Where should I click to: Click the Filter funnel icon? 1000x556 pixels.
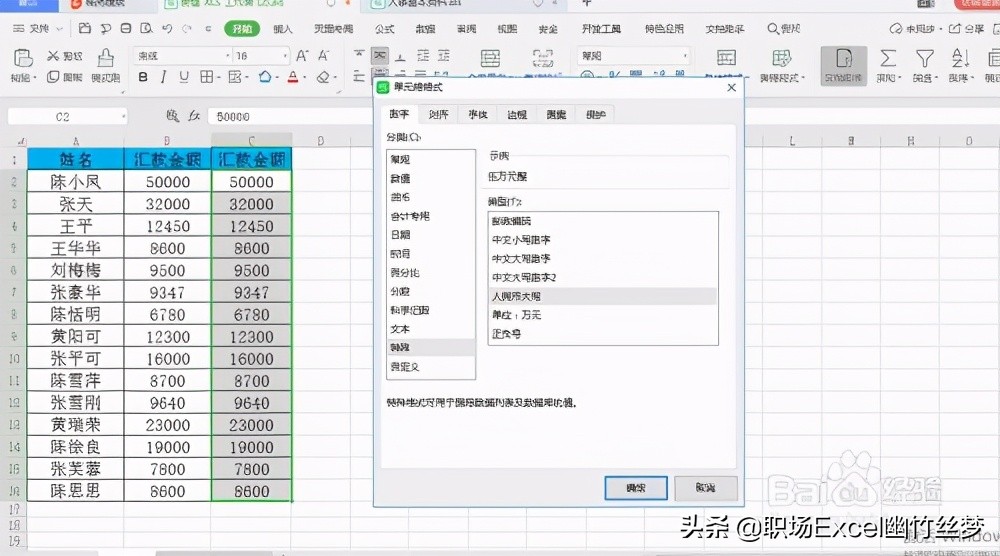[925, 58]
